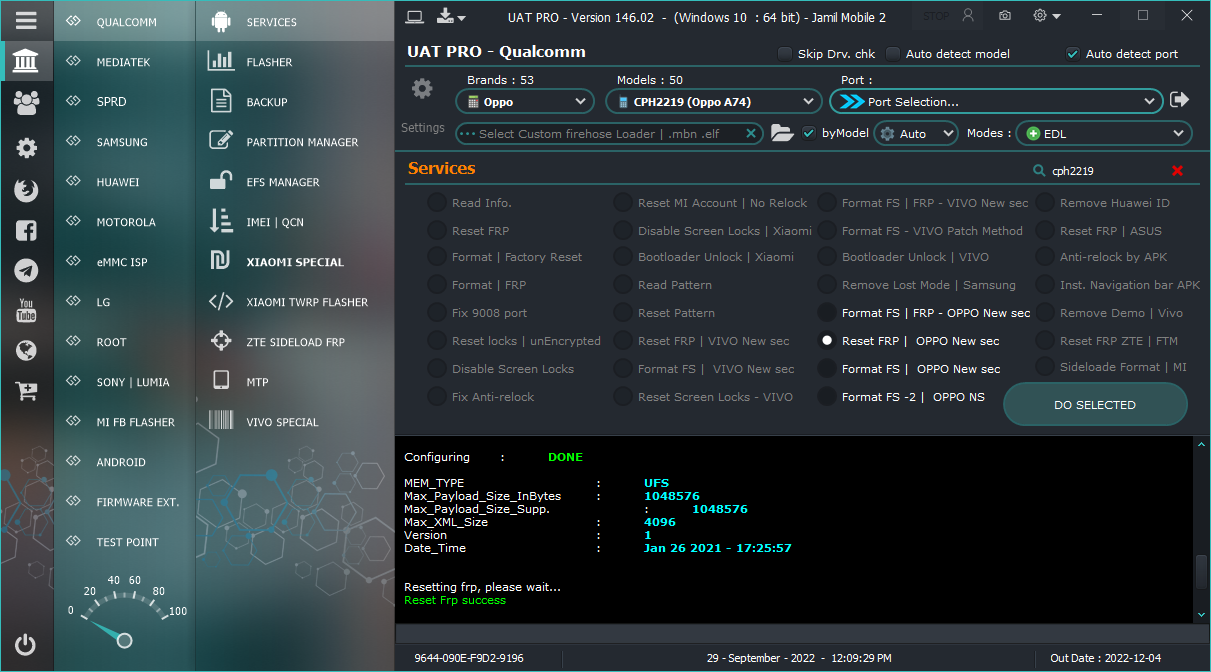The width and height of the screenshot is (1211, 672).
Task: Select the bank building sidebar icon
Action: [26, 62]
